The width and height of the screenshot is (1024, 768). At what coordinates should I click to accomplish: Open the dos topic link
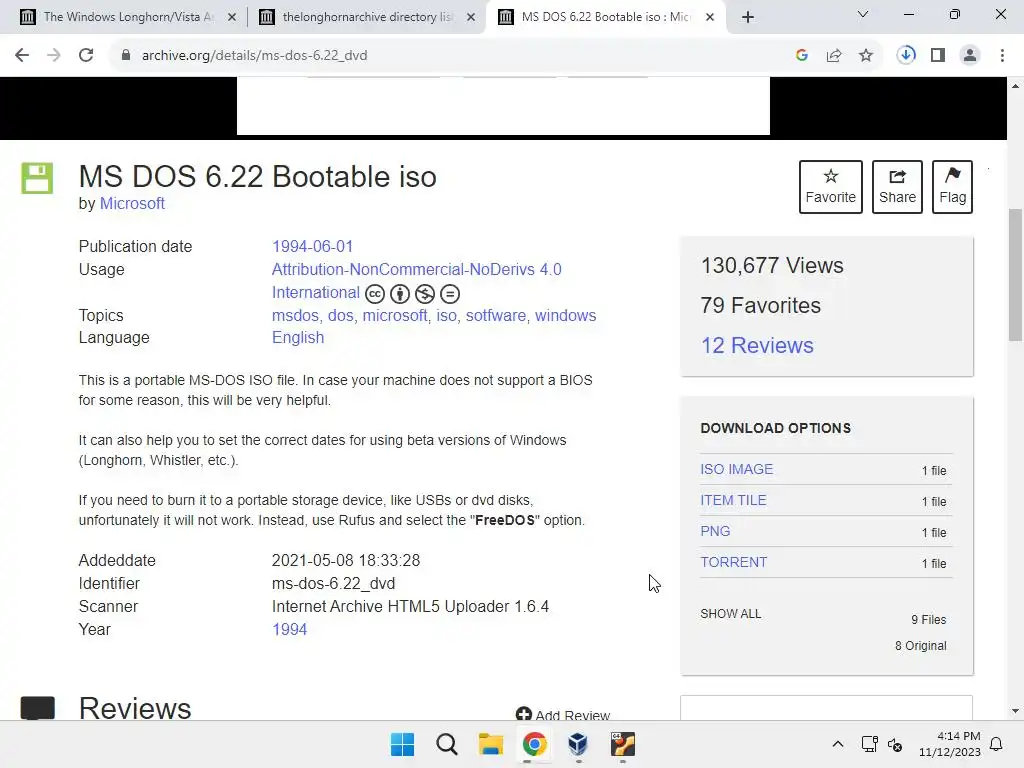coord(340,315)
